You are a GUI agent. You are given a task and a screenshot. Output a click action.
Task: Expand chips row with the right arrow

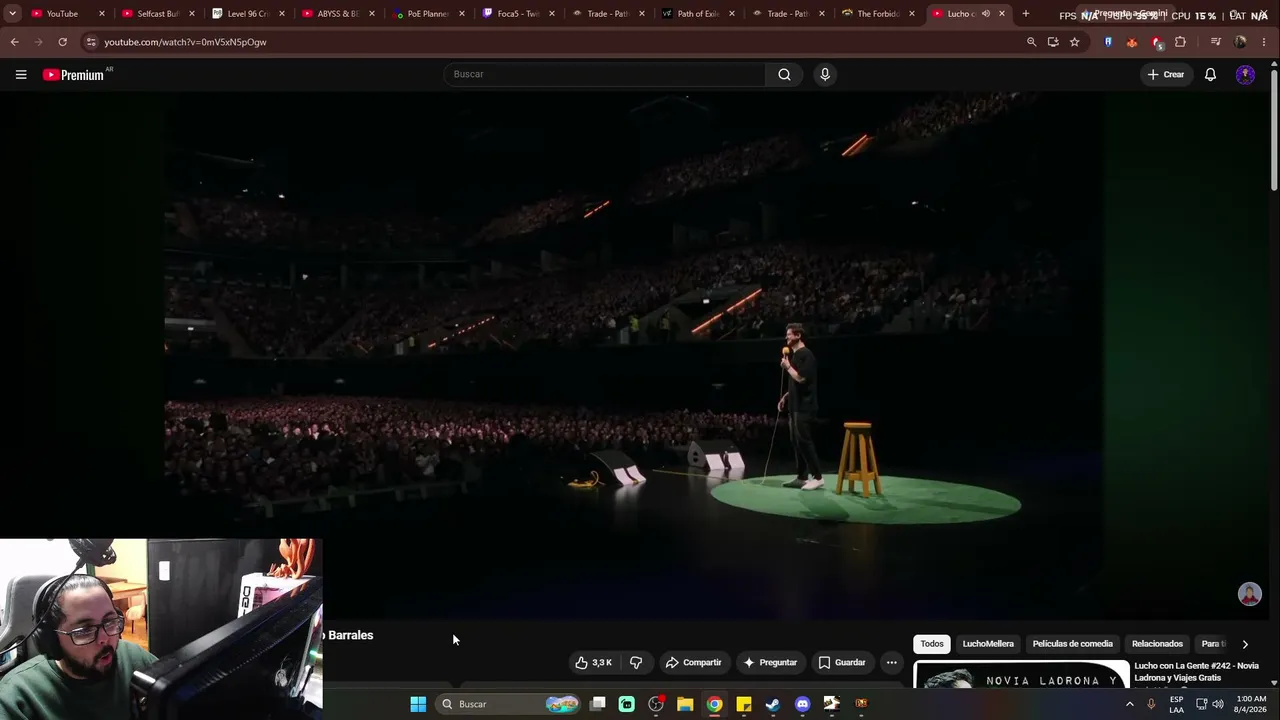pos(1245,644)
